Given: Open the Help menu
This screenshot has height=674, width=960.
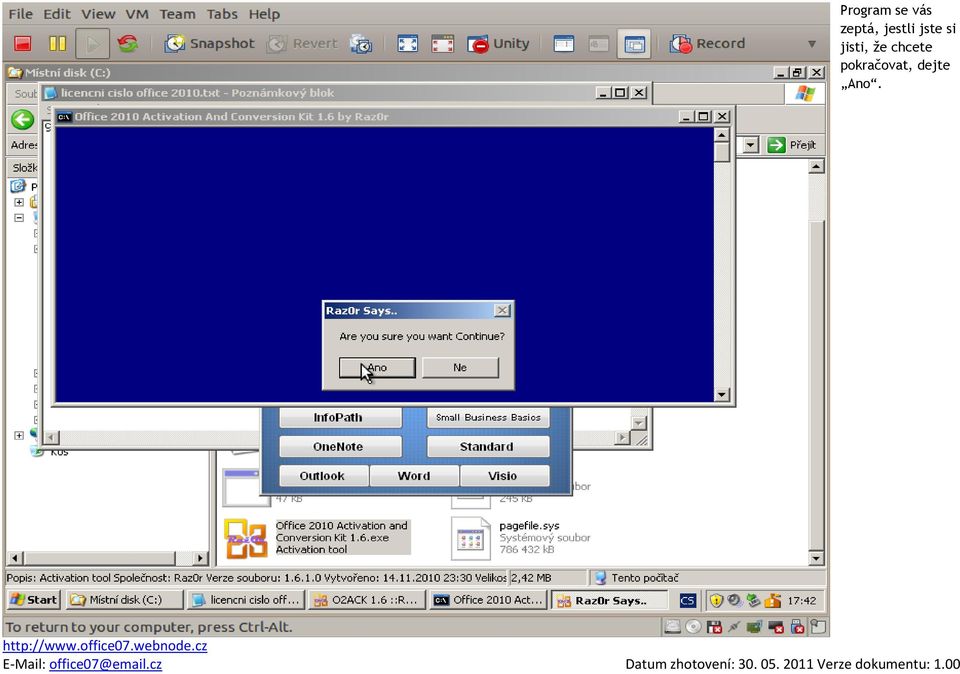Looking at the screenshot, I should coord(264,14).
